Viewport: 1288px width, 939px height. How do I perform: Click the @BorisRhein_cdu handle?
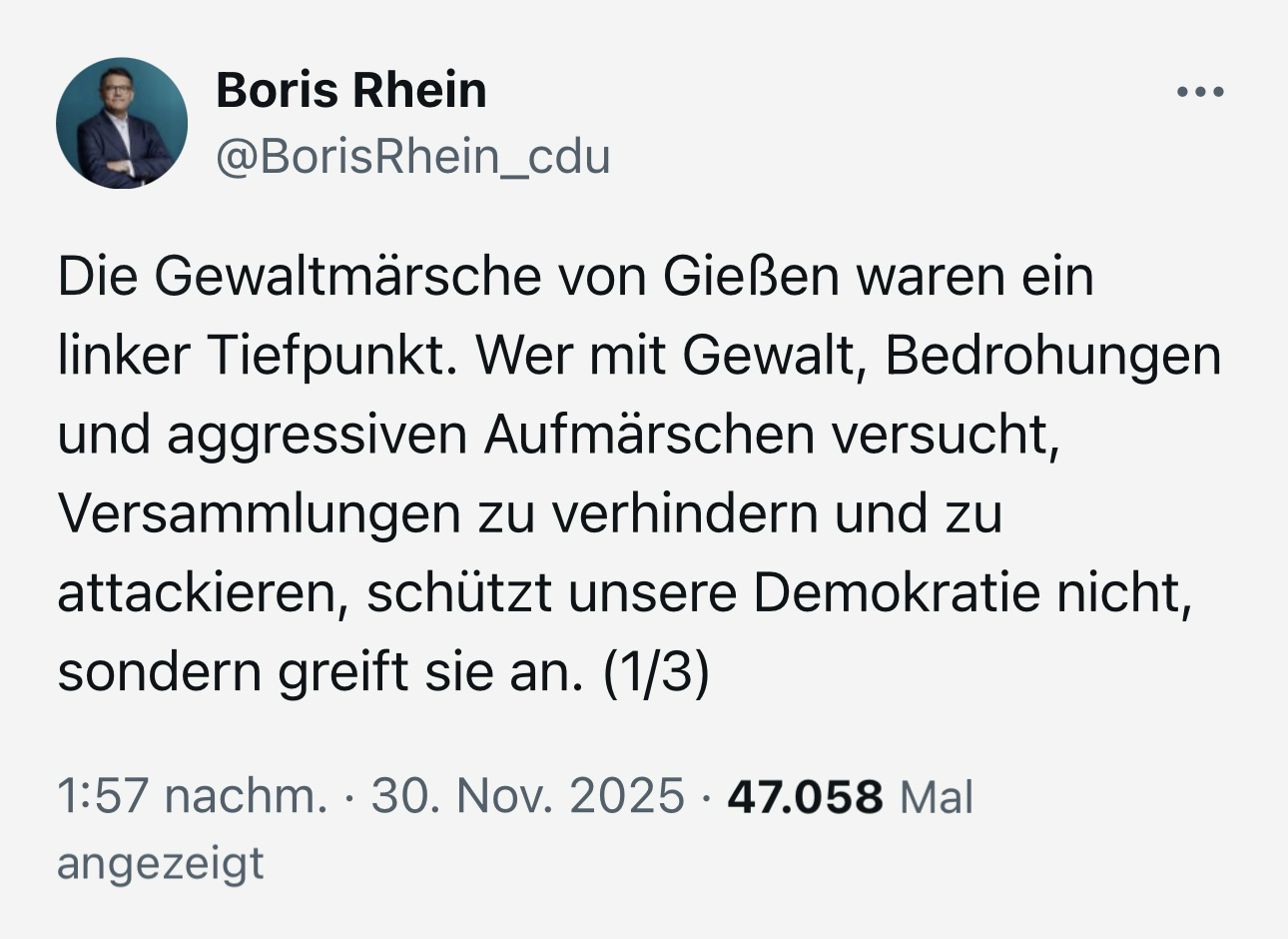pos(412,157)
